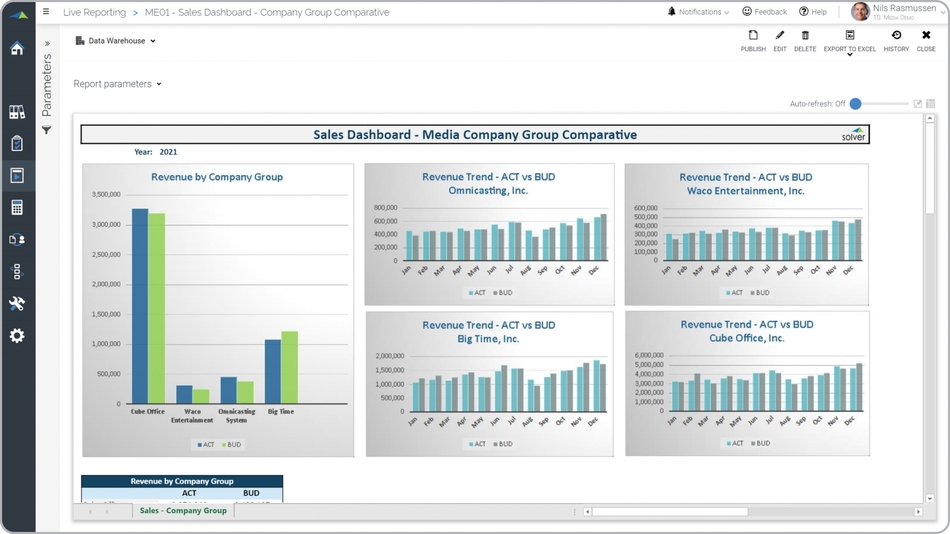Open the binders archive icon in sidebar
This screenshot has height=534, width=950.
tap(17, 112)
